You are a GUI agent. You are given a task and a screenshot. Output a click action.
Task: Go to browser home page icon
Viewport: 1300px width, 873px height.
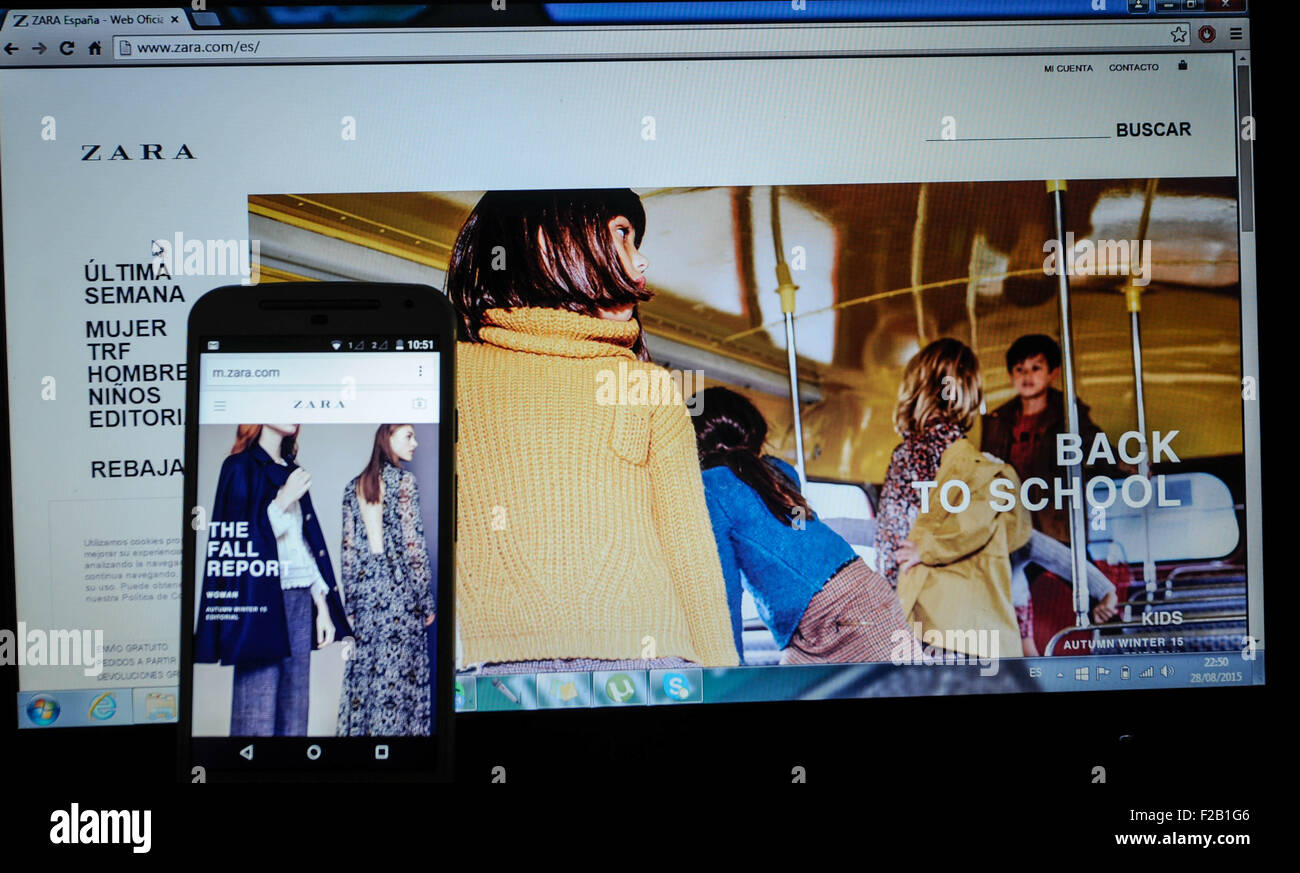click(95, 47)
